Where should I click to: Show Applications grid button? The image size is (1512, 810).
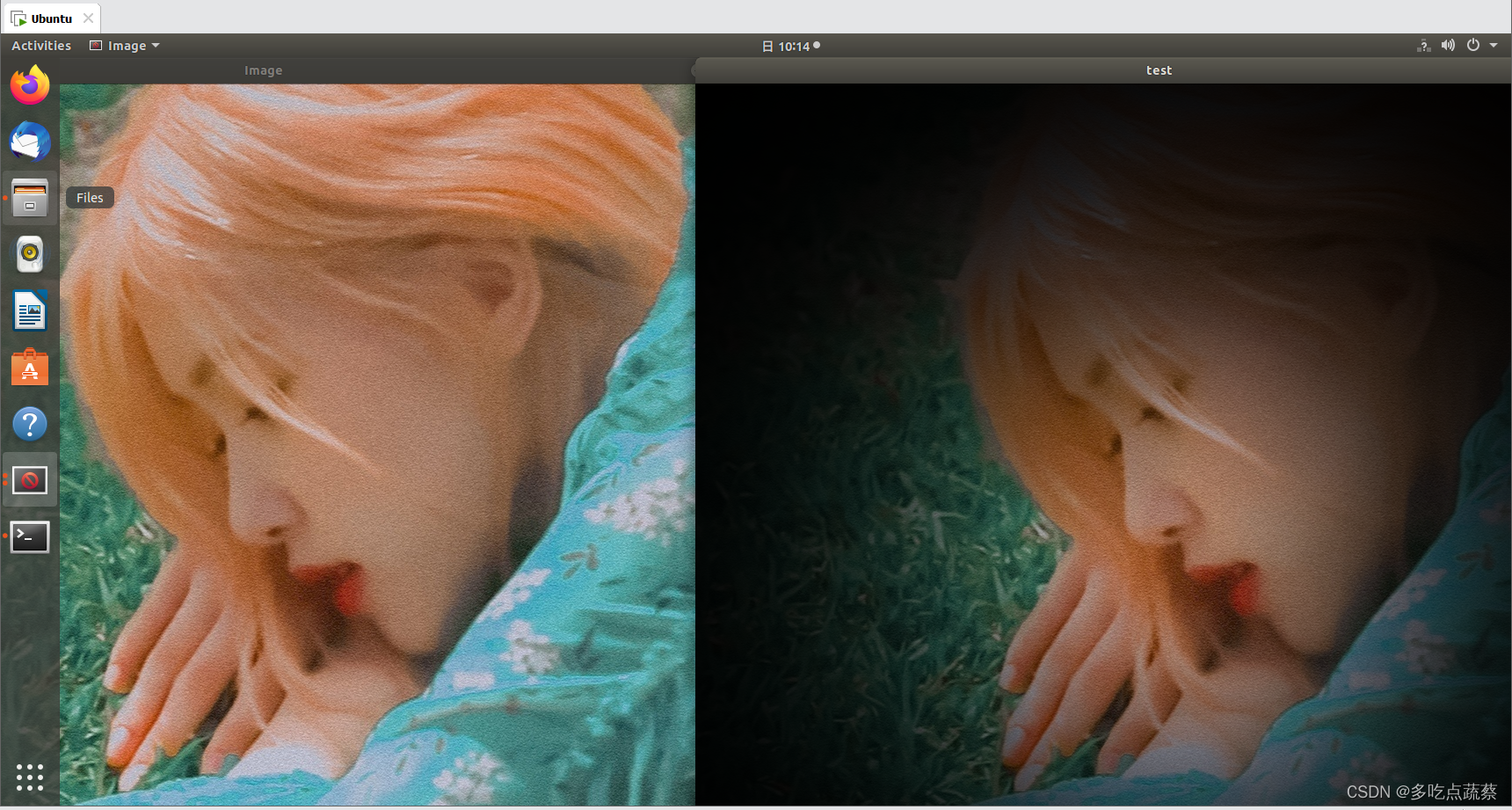click(x=30, y=777)
